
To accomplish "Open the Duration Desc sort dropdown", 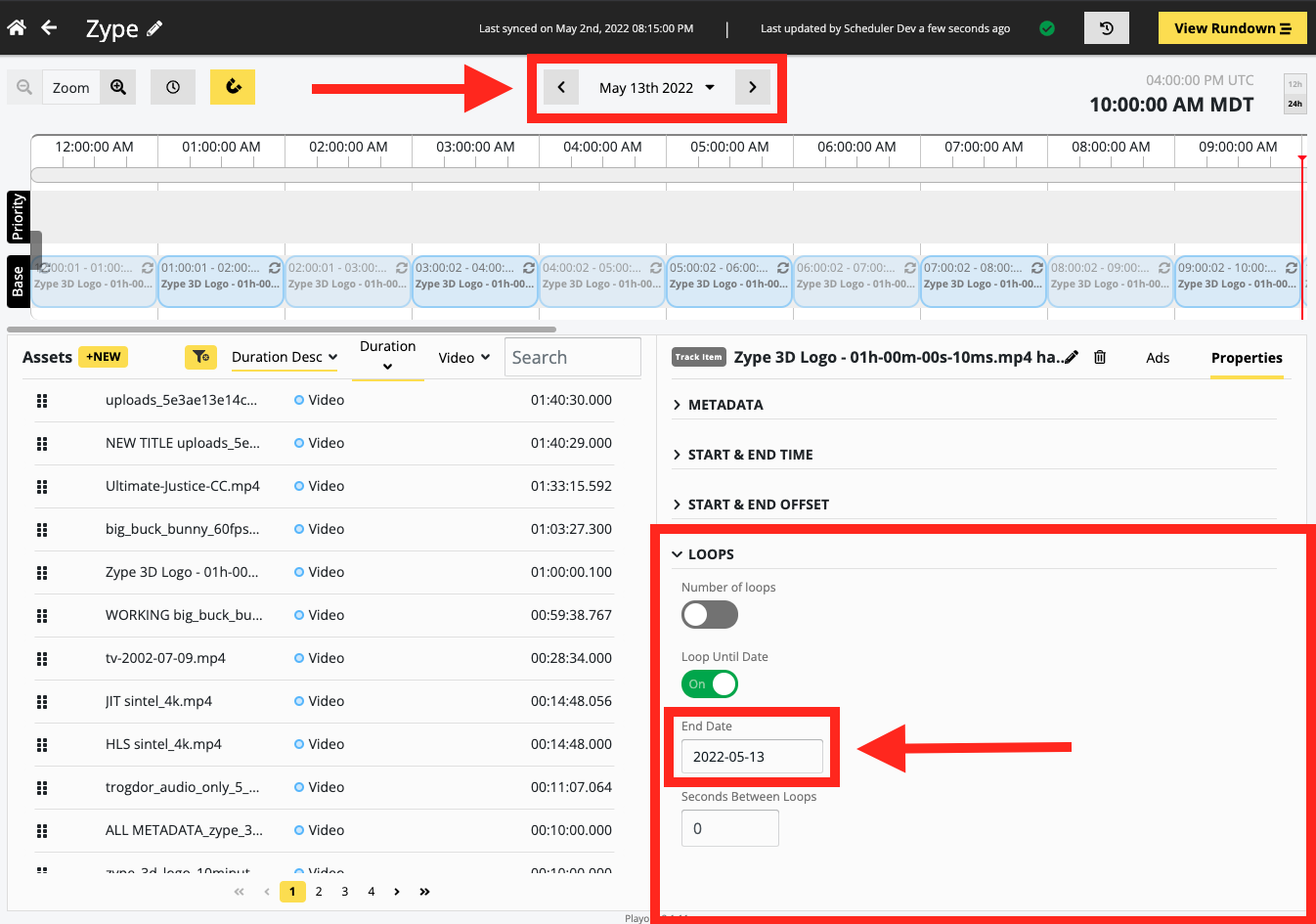I will coord(285,357).
